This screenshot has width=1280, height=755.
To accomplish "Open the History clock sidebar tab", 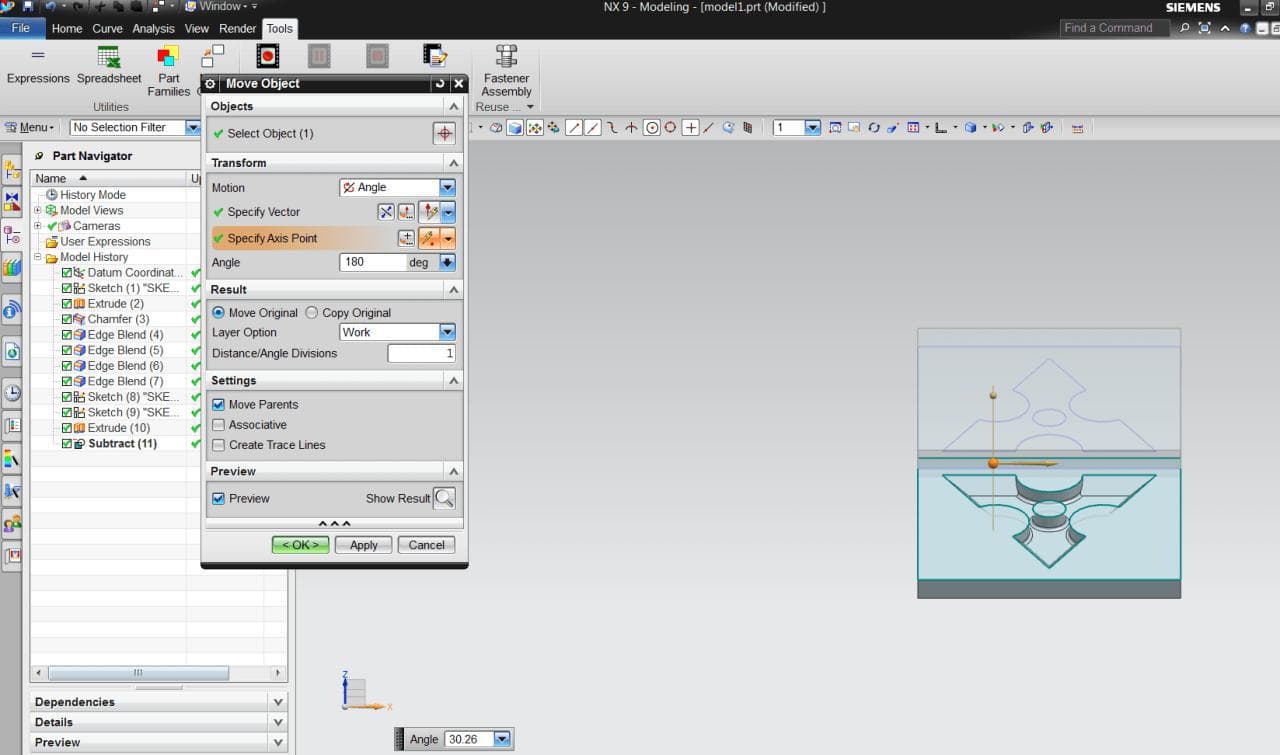I will click(x=12, y=392).
